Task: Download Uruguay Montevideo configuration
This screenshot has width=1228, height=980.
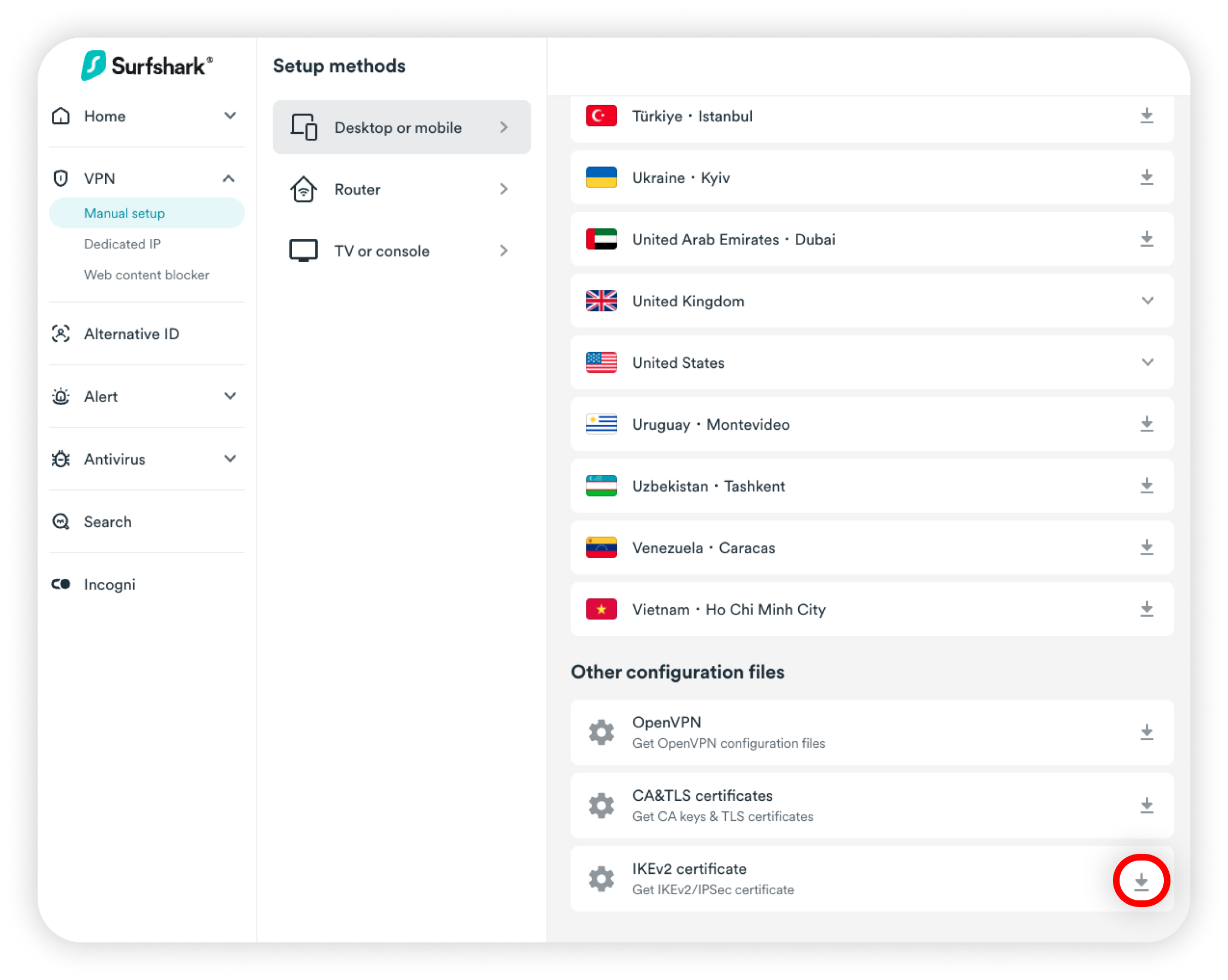Action: tap(1146, 424)
